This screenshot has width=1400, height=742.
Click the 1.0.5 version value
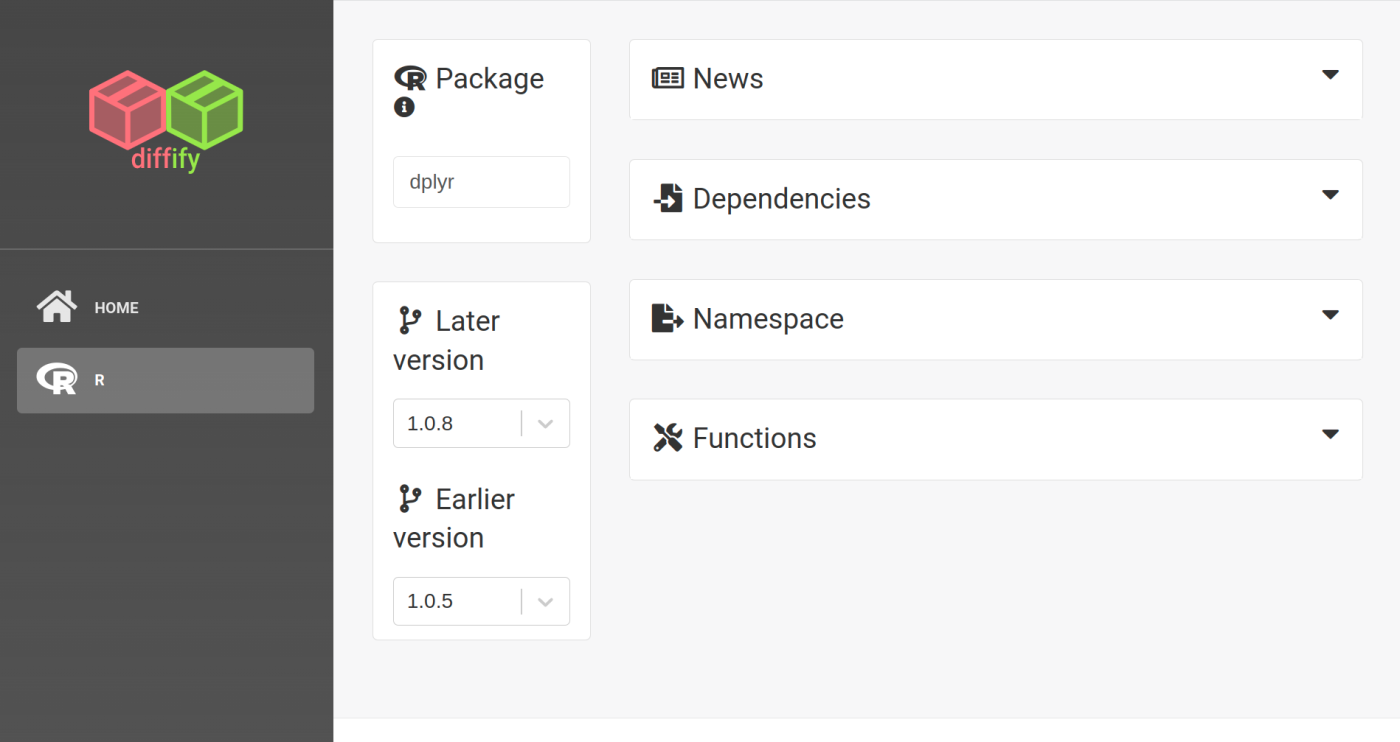pyautogui.click(x=430, y=602)
